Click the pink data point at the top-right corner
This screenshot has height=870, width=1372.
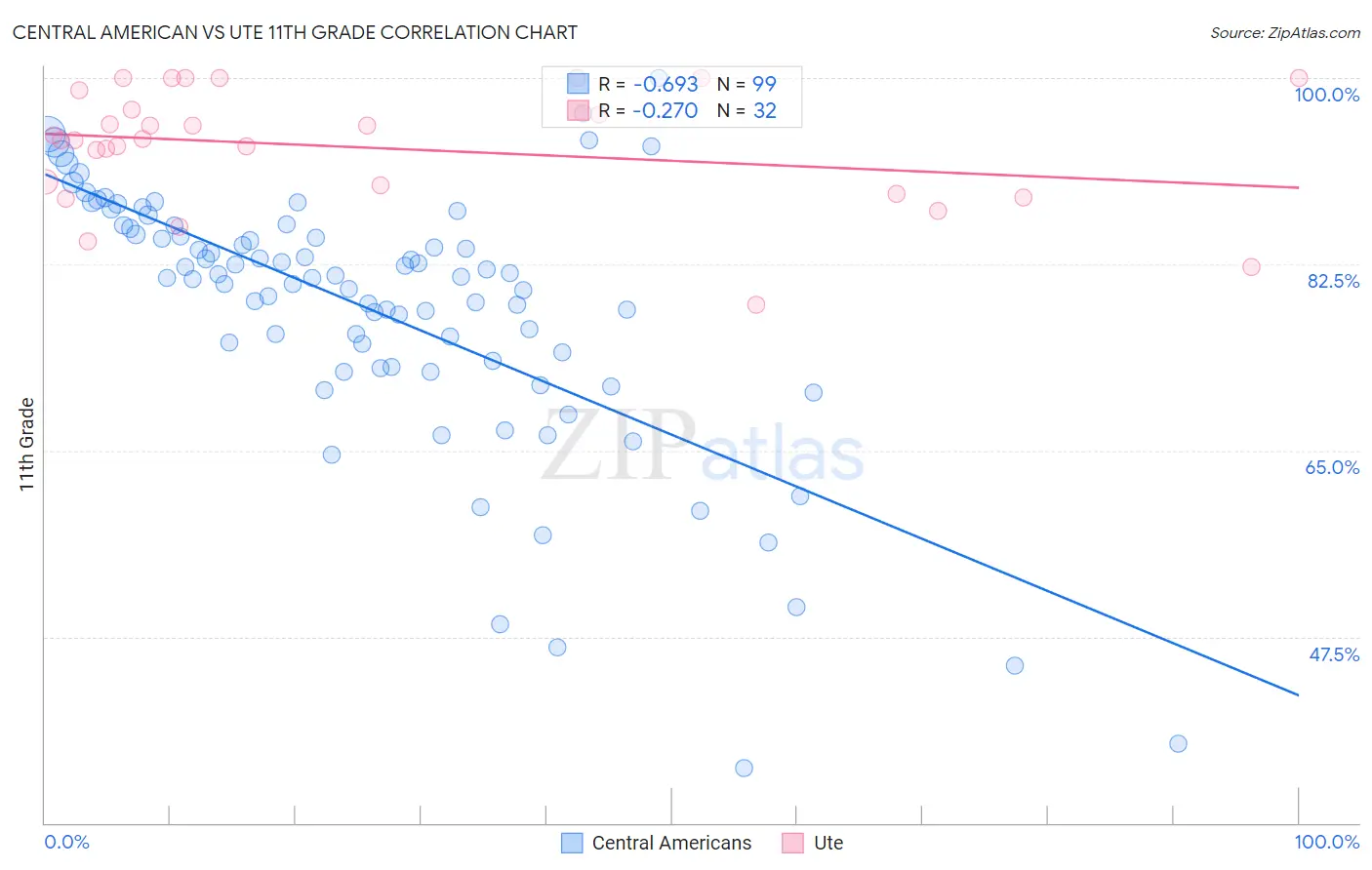(1299, 78)
